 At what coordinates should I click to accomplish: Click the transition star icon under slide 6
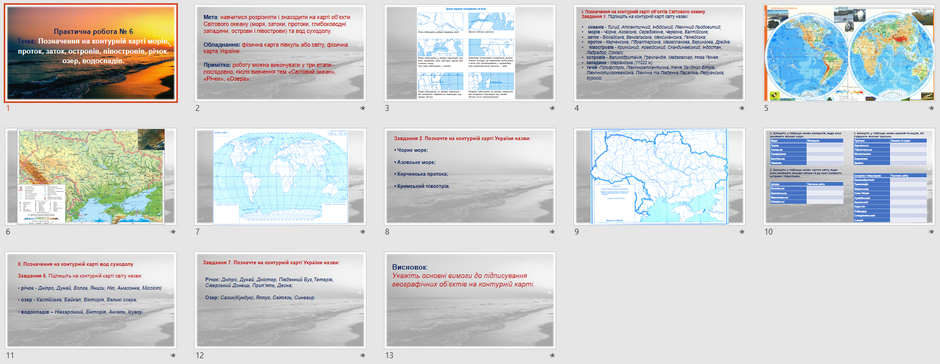pos(173,231)
